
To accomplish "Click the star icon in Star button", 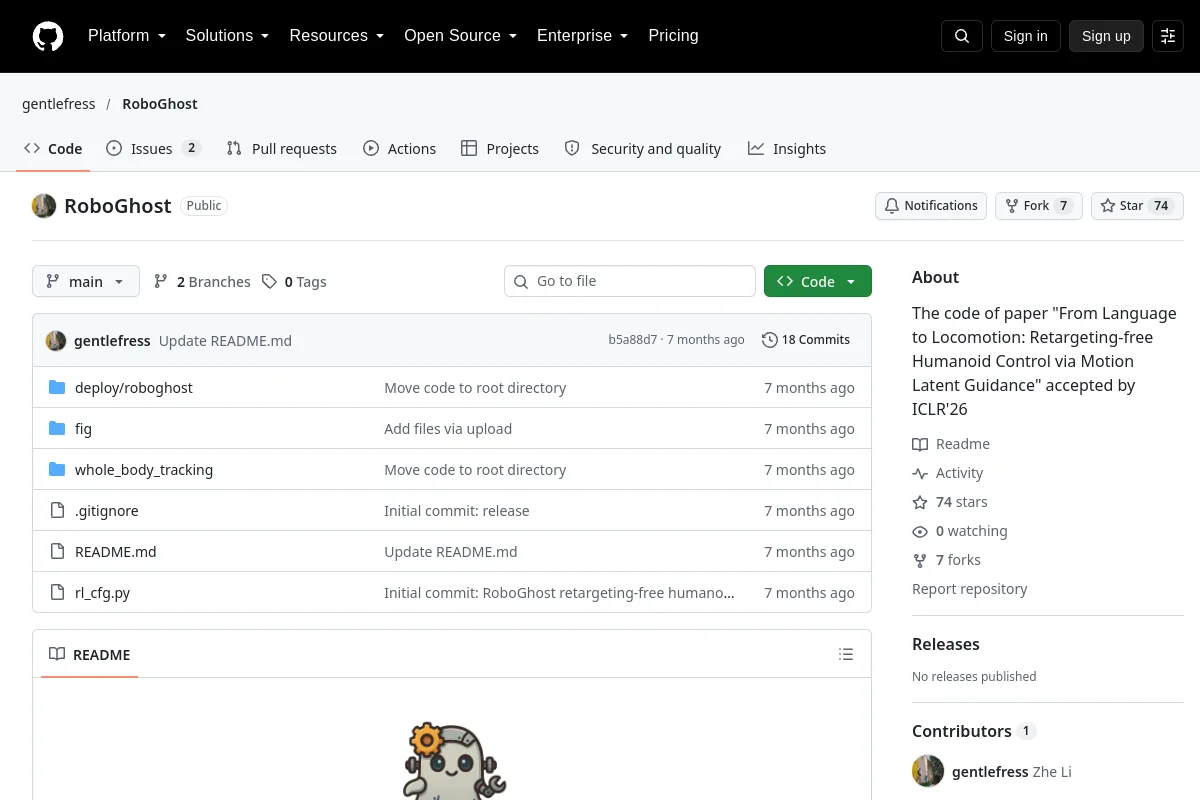I will pos(1108,206).
